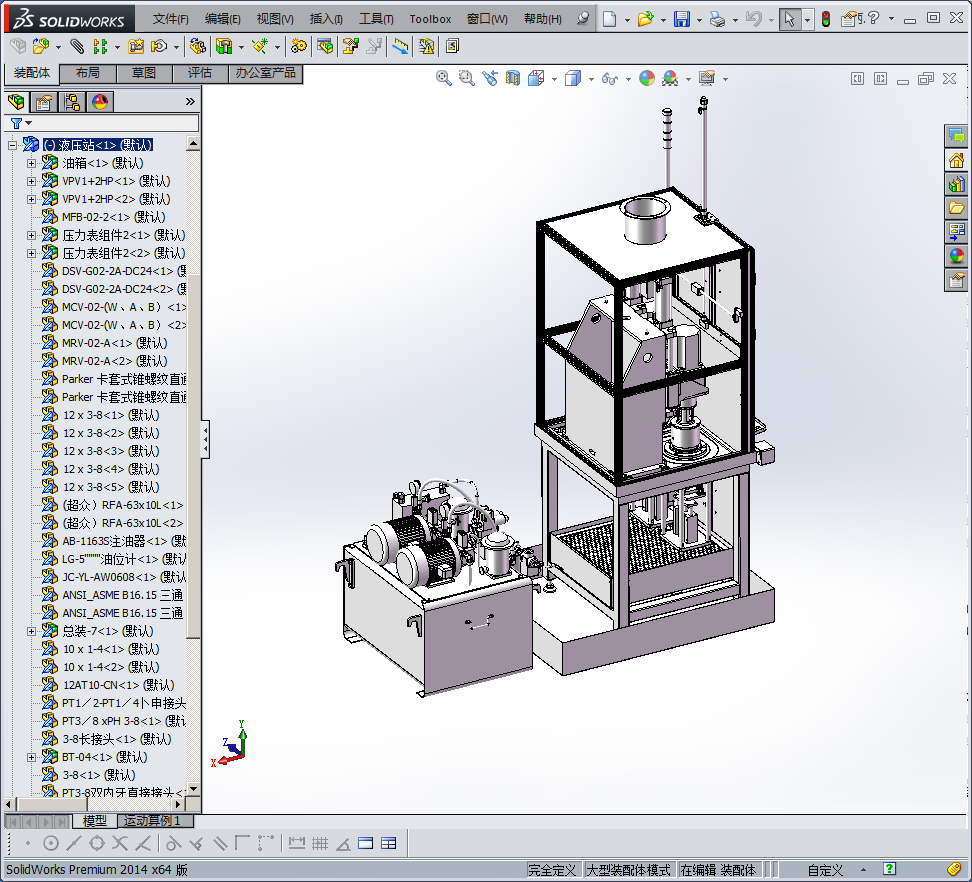The height and width of the screenshot is (882, 972).
Task: Expand the 油箱<1> tree node
Action: point(31,163)
